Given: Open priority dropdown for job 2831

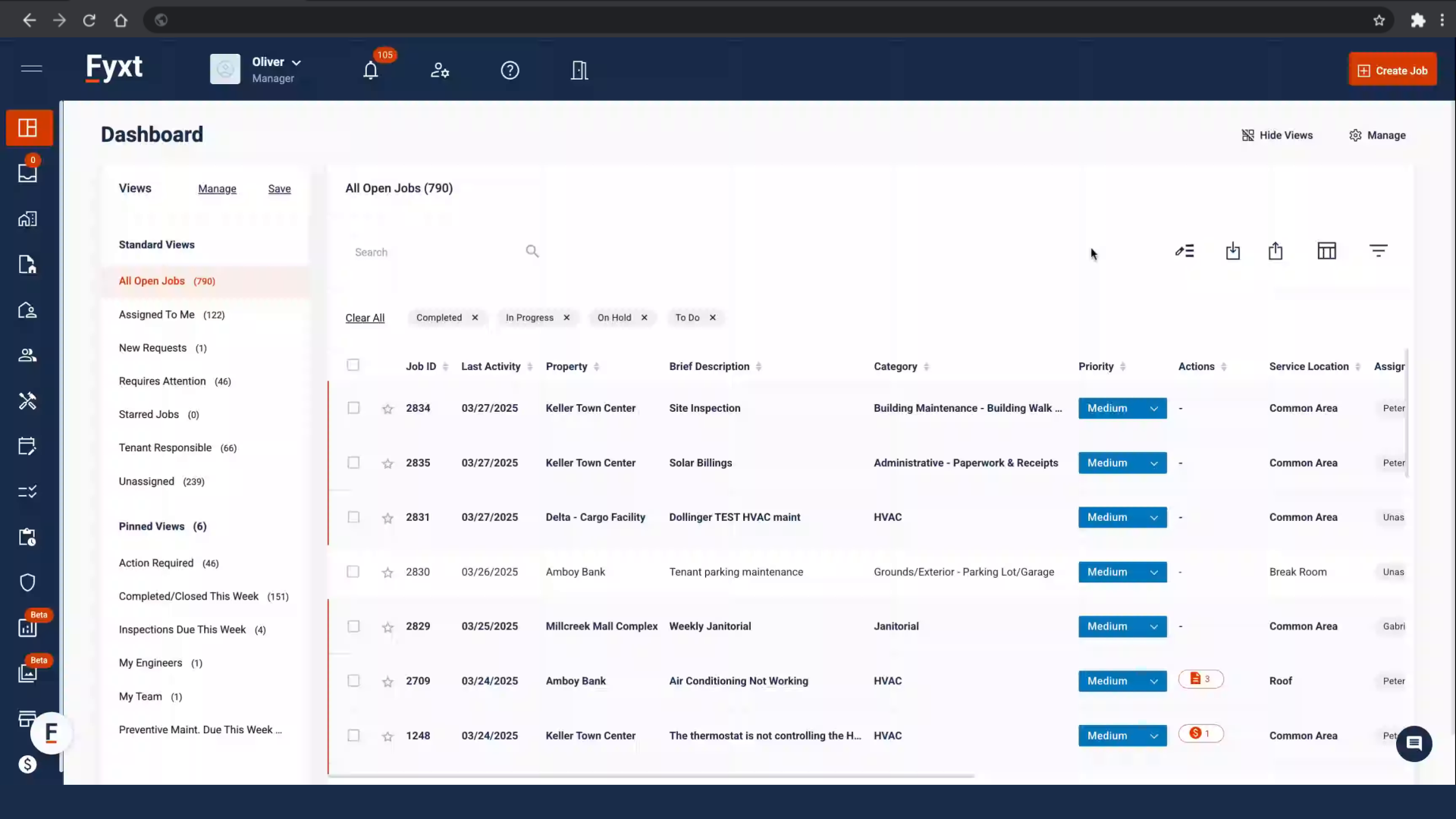Looking at the screenshot, I should tap(1122, 517).
